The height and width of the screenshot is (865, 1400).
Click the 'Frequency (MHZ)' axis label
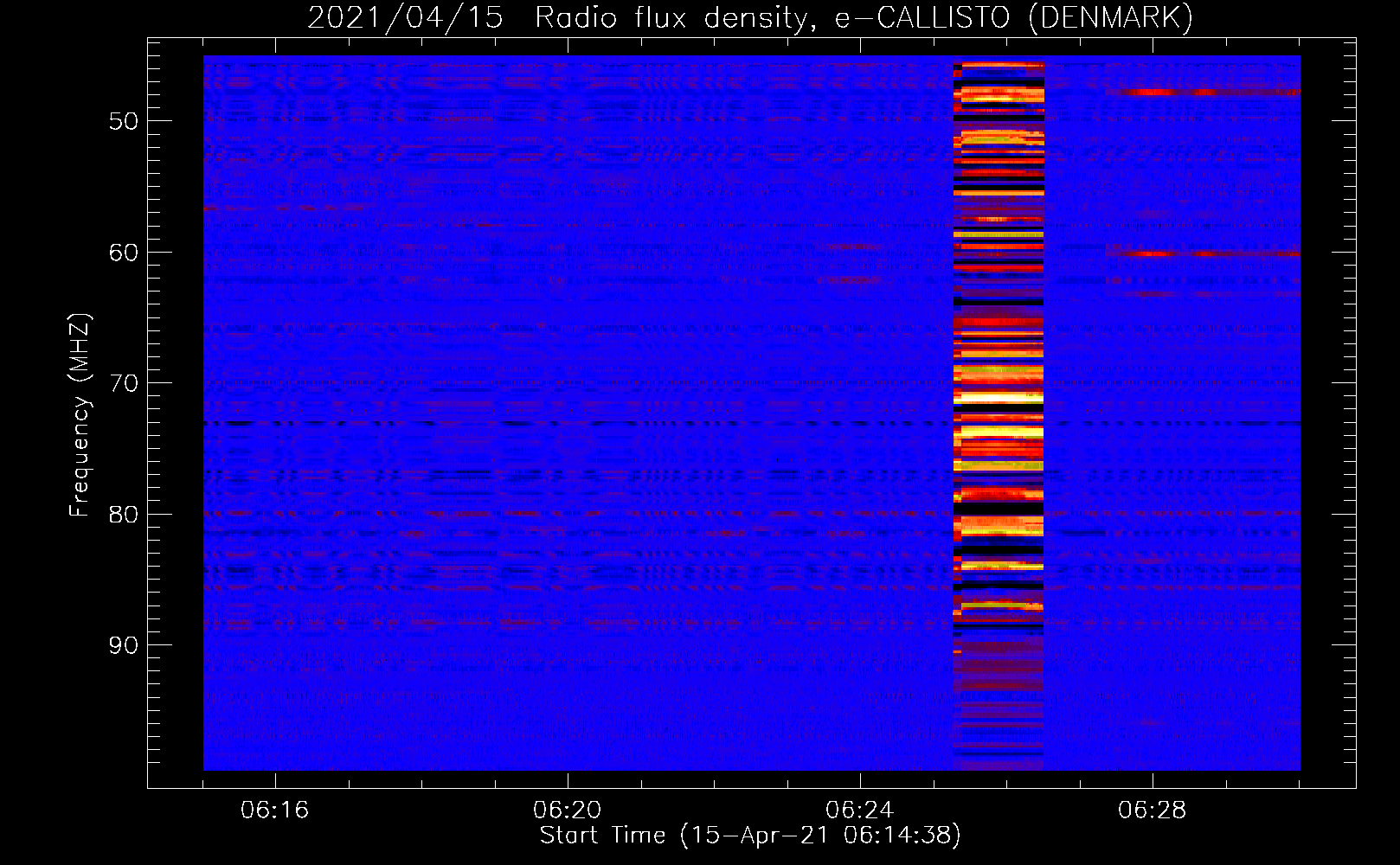79,415
